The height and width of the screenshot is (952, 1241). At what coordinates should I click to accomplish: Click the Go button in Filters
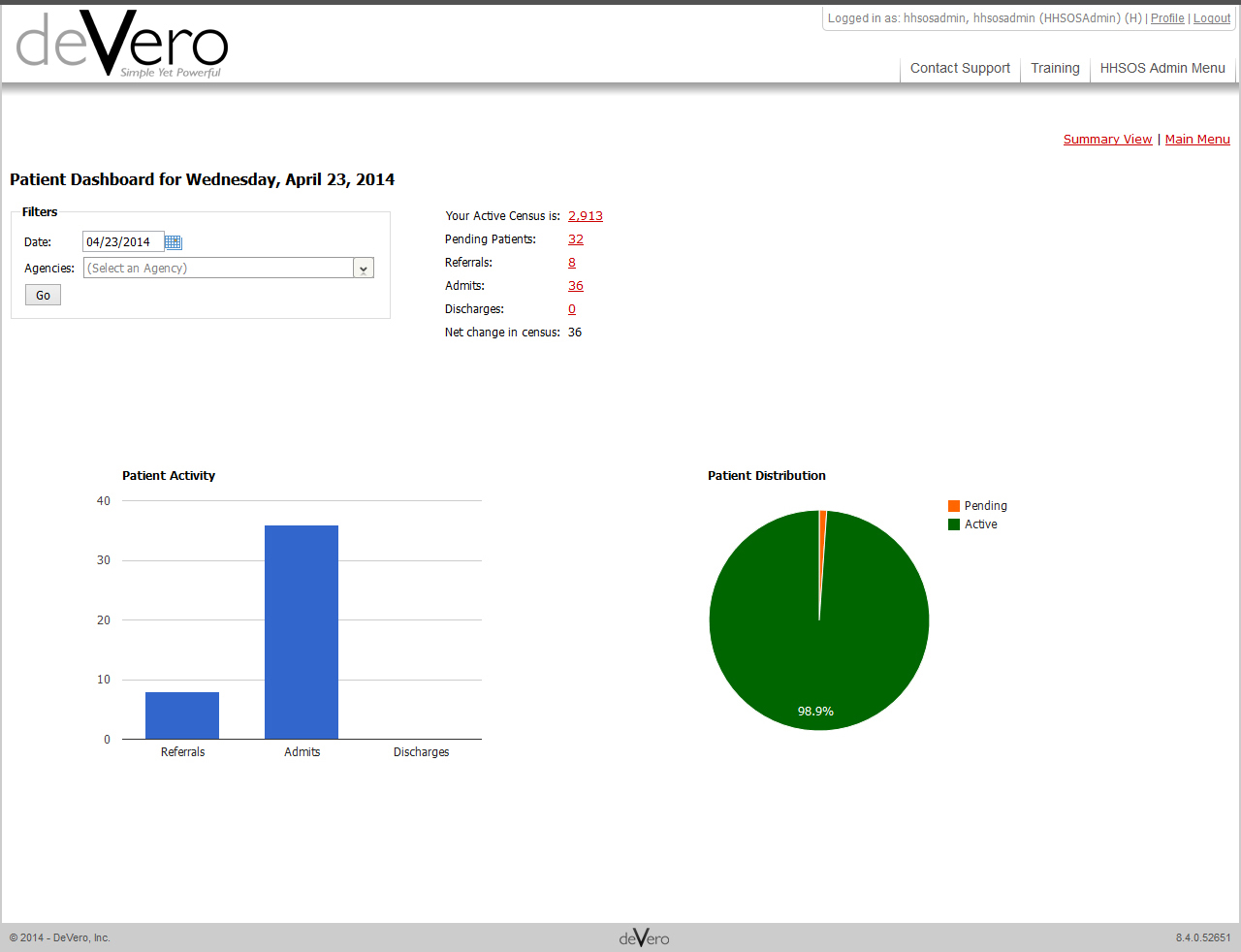coord(43,295)
